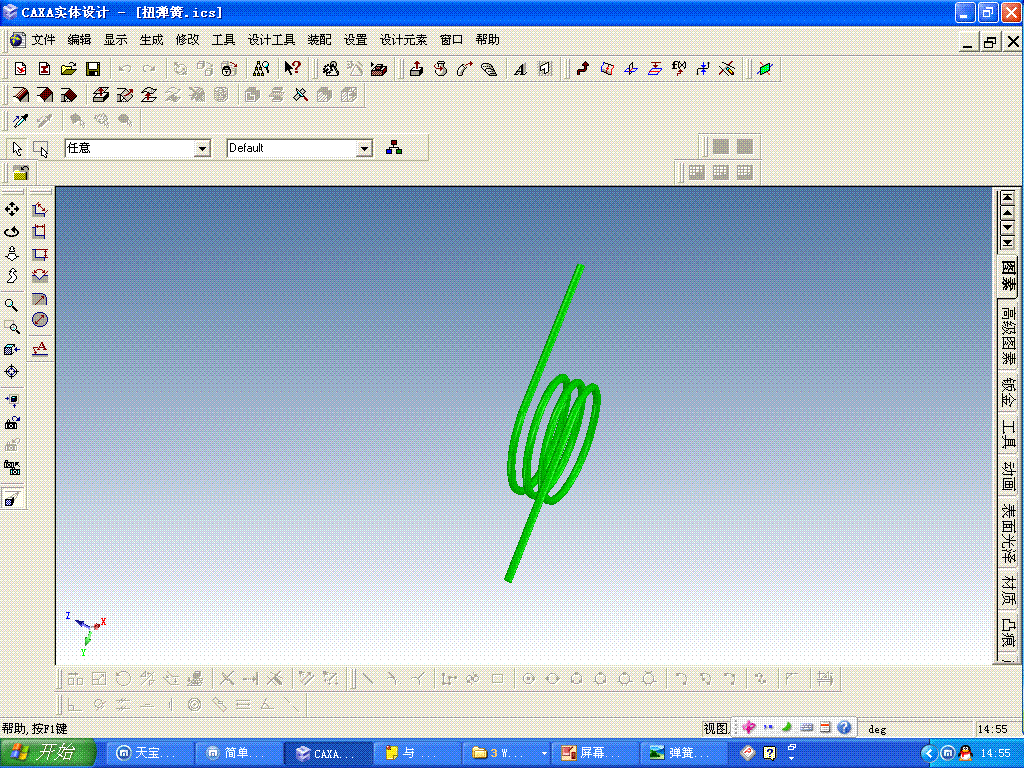The height and width of the screenshot is (768, 1024).
Task: Open the 弹簧 taskbar window
Action: pyautogui.click(x=683, y=753)
